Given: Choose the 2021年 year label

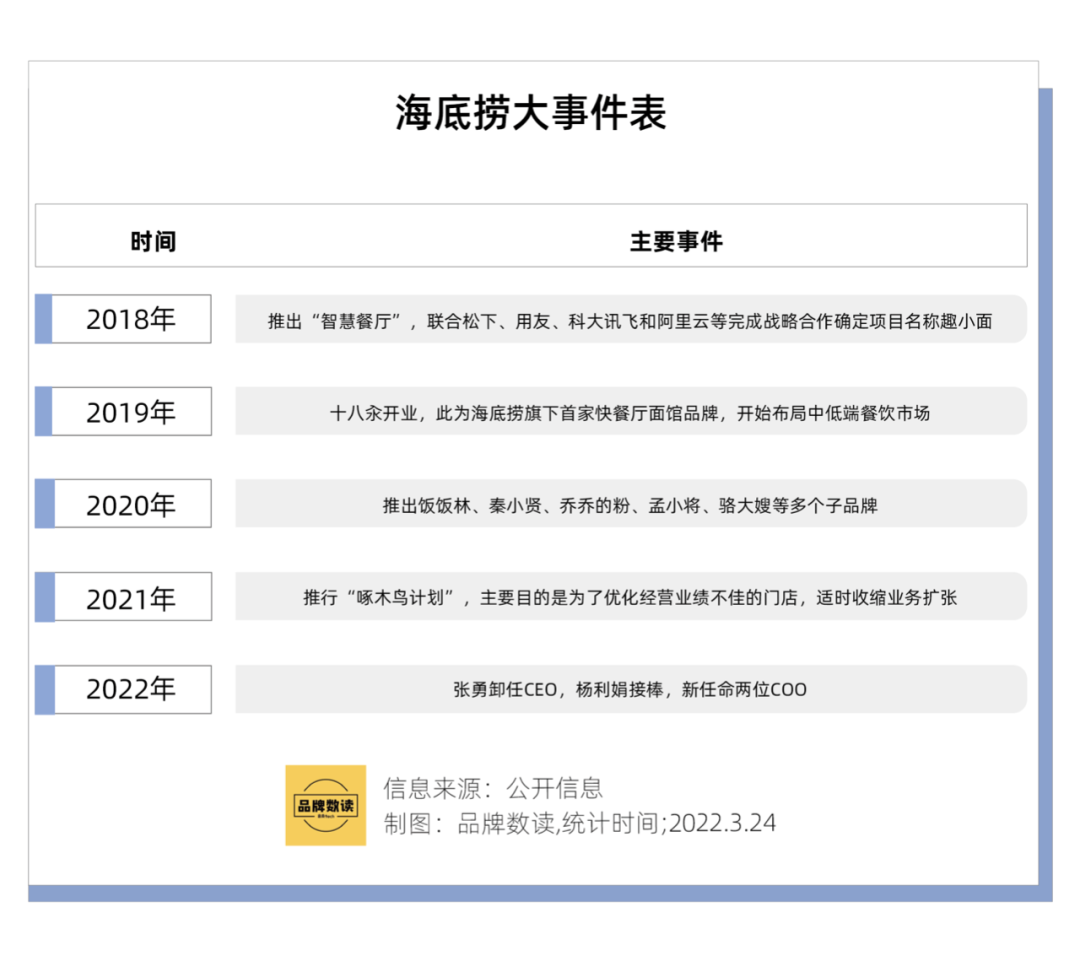Looking at the screenshot, I should point(131,597).
